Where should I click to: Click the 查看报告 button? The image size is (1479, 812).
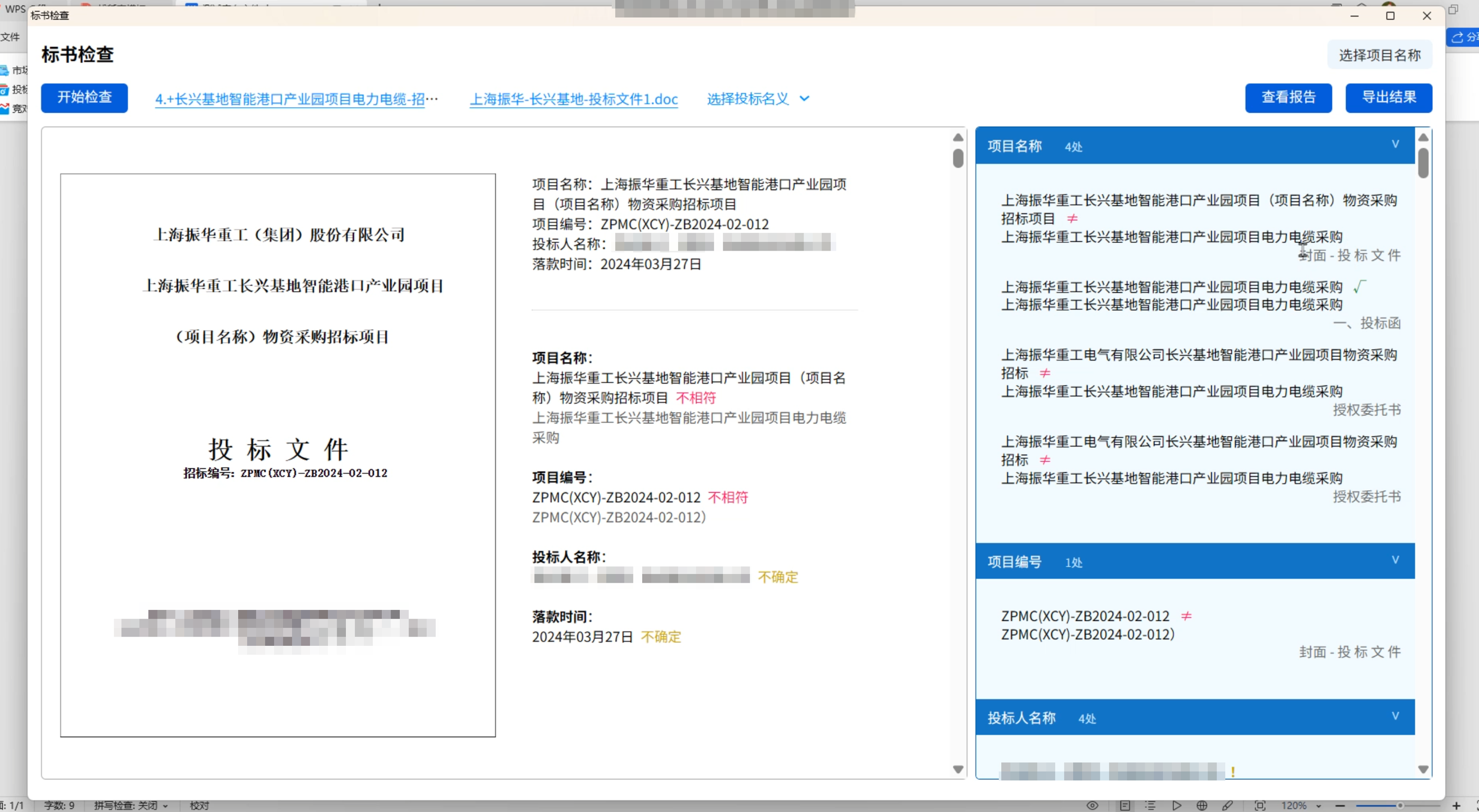click(x=1288, y=97)
